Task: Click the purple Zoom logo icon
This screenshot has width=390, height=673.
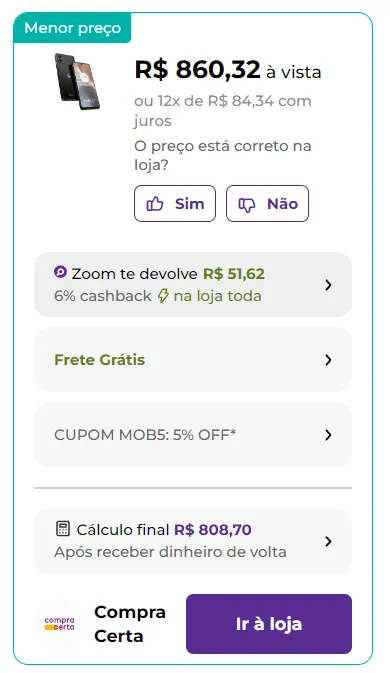Action: [x=60, y=272]
